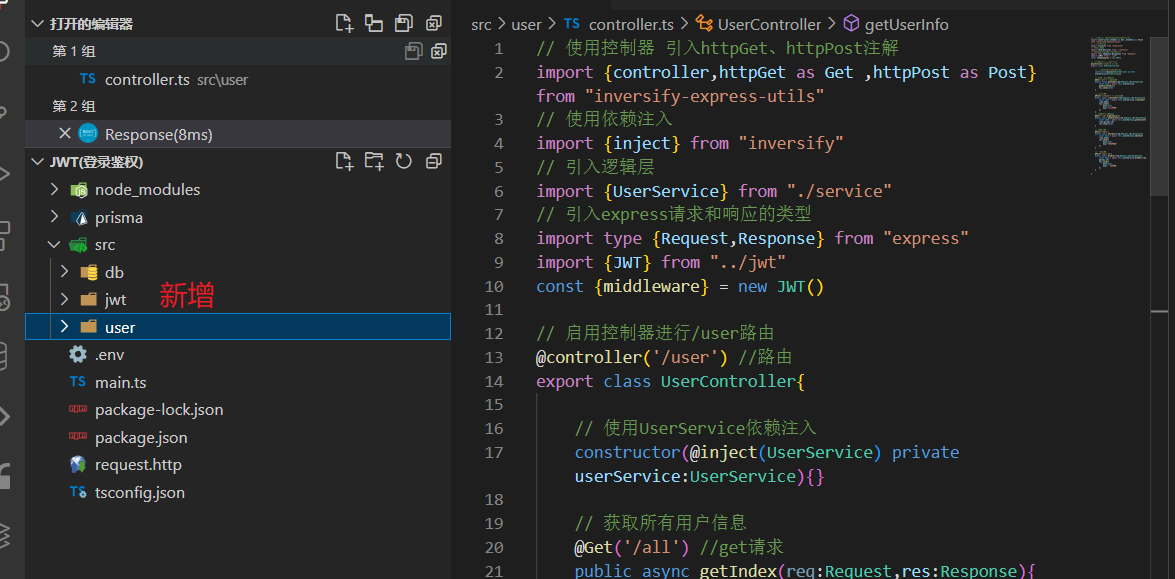Close all editors in open editors header
1175x579 pixels.
pyautogui.click(x=433, y=23)
